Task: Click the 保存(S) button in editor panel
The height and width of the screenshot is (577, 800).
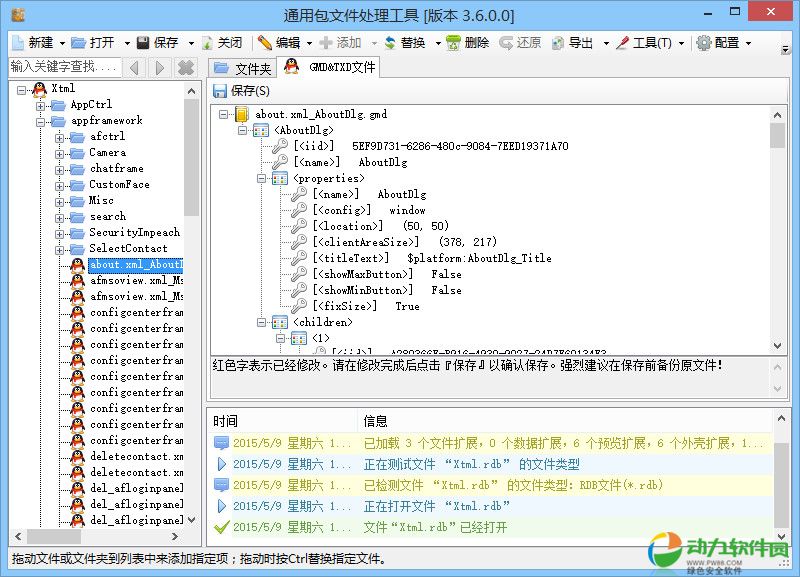Action: point(241,91)
